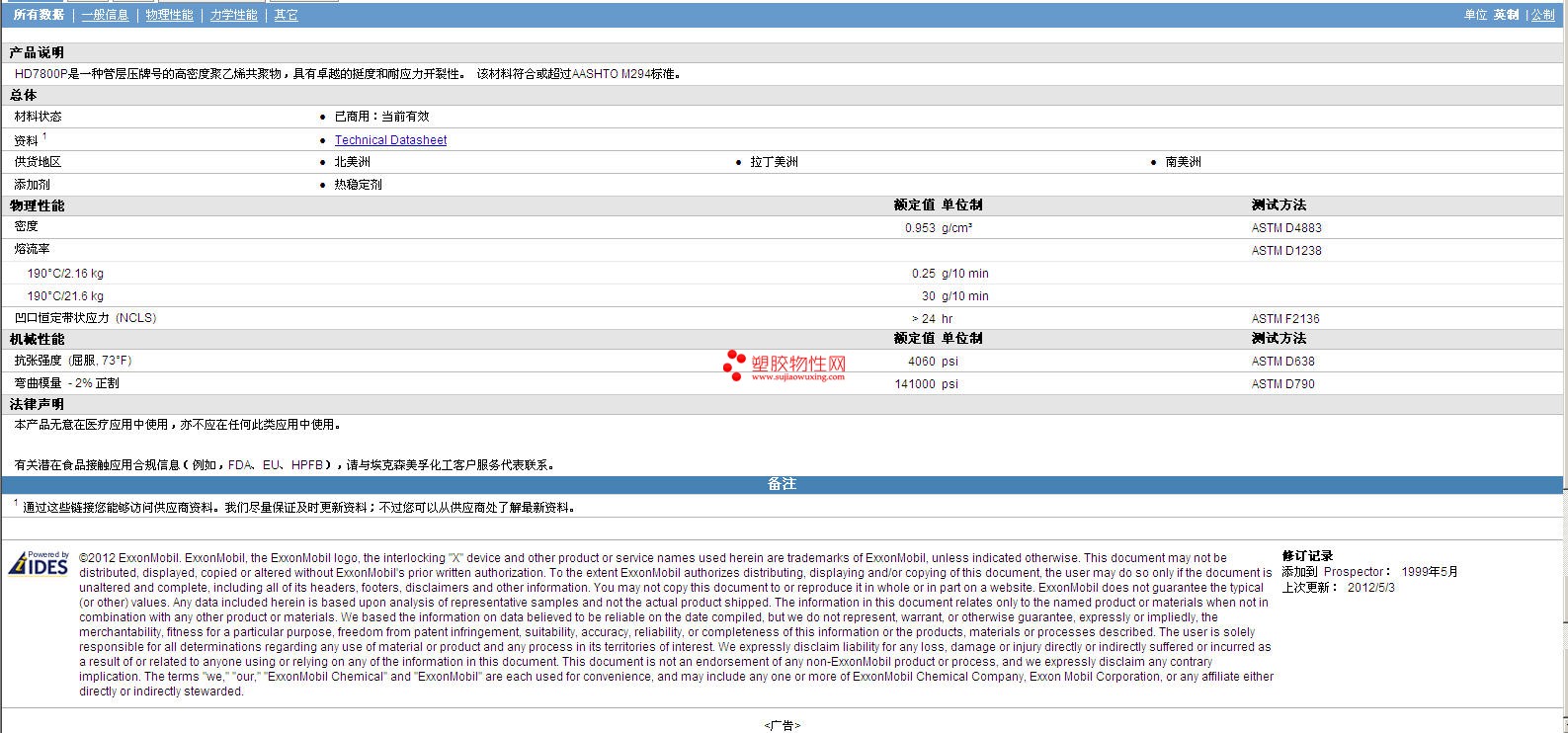This screenshot has width=1568, height=733.
Task: Click the 机械性能 额定值 column header
Action: [914, 339]
